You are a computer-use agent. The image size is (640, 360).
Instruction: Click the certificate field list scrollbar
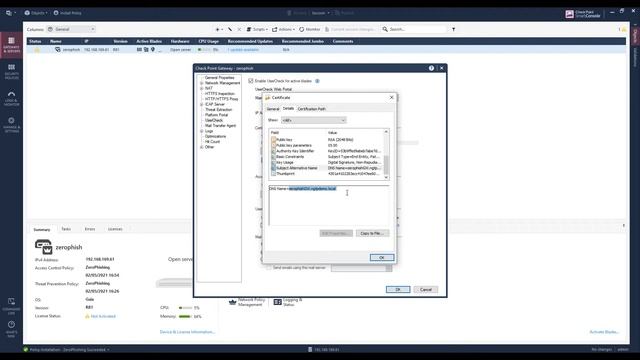(386, 155)
